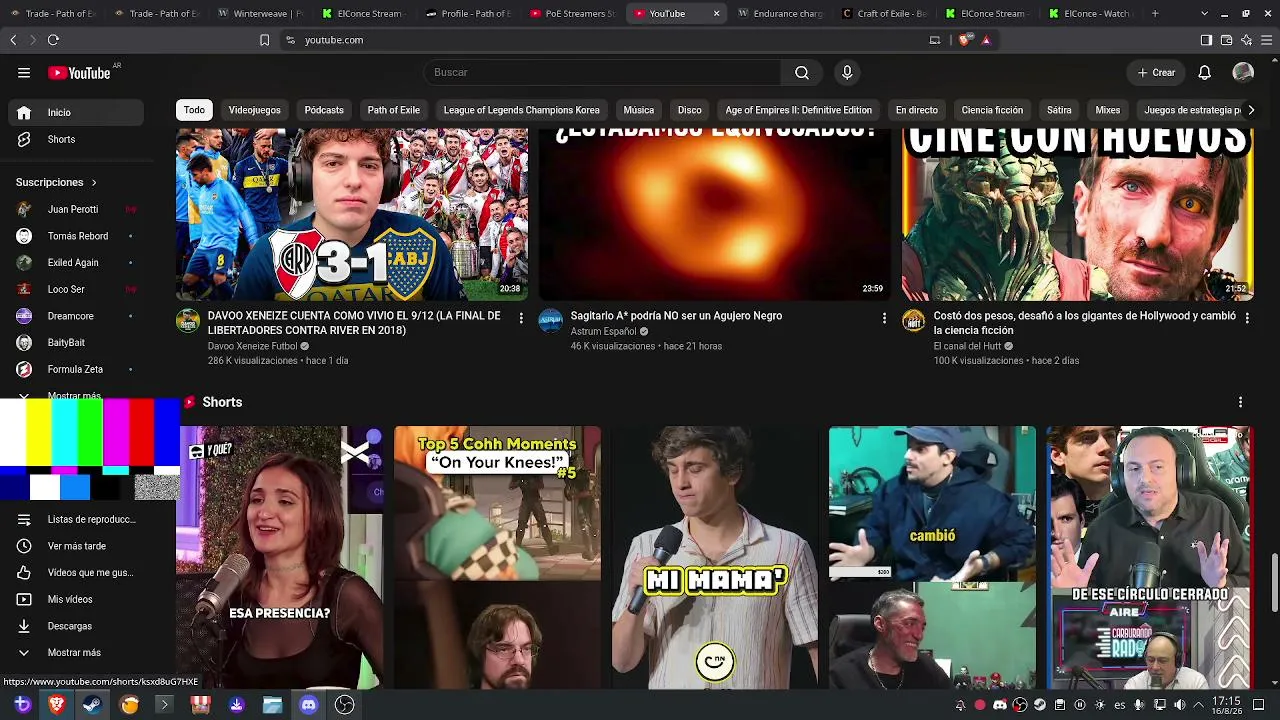The height and width of the screenshot is (720, 1280).
Task: Switch to the Craft of Exile tab
Action: tap(884, 14)
